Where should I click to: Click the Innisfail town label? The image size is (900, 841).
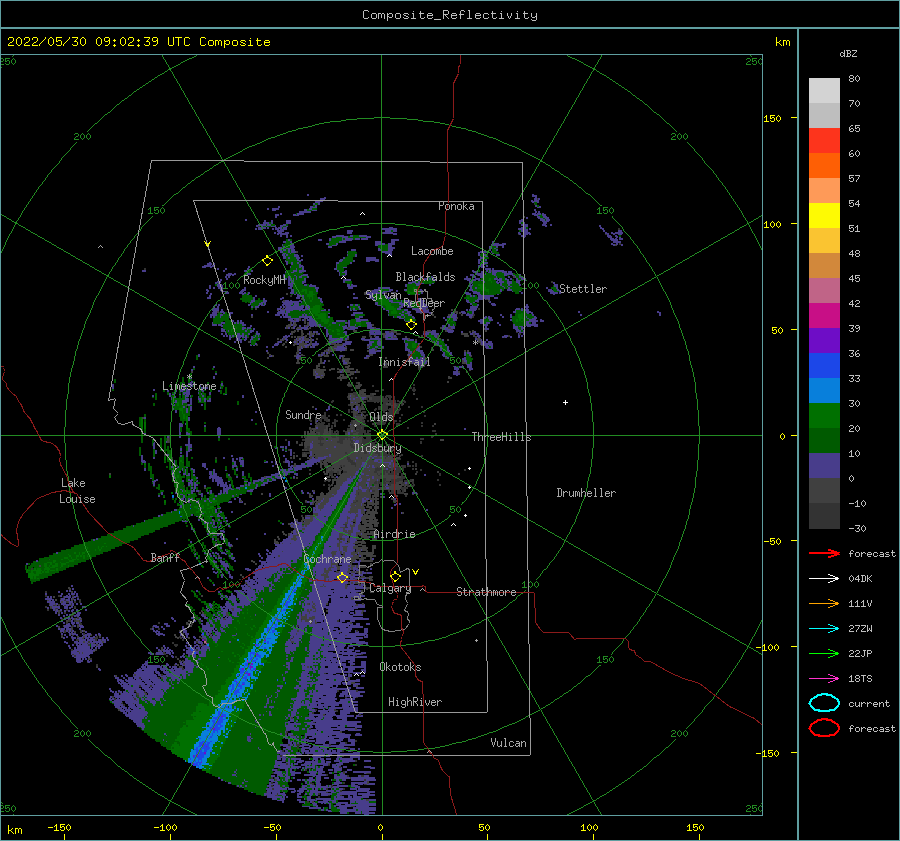click(404, 362)
